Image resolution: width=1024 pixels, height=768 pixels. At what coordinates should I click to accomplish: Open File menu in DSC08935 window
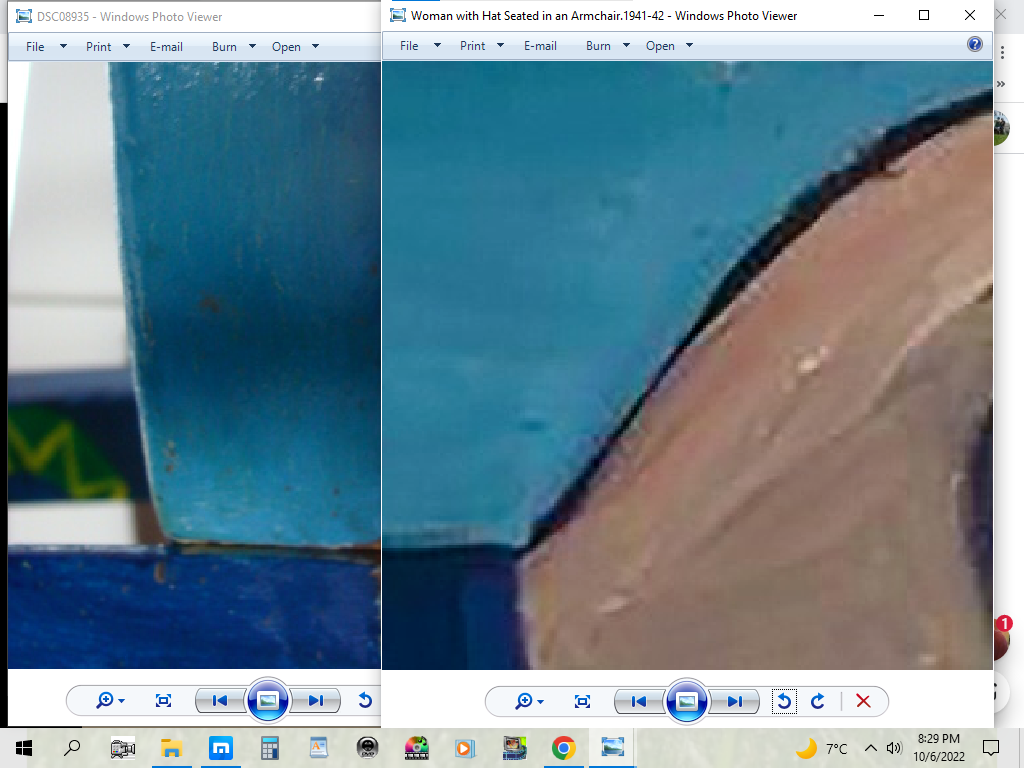coord(35,47)
